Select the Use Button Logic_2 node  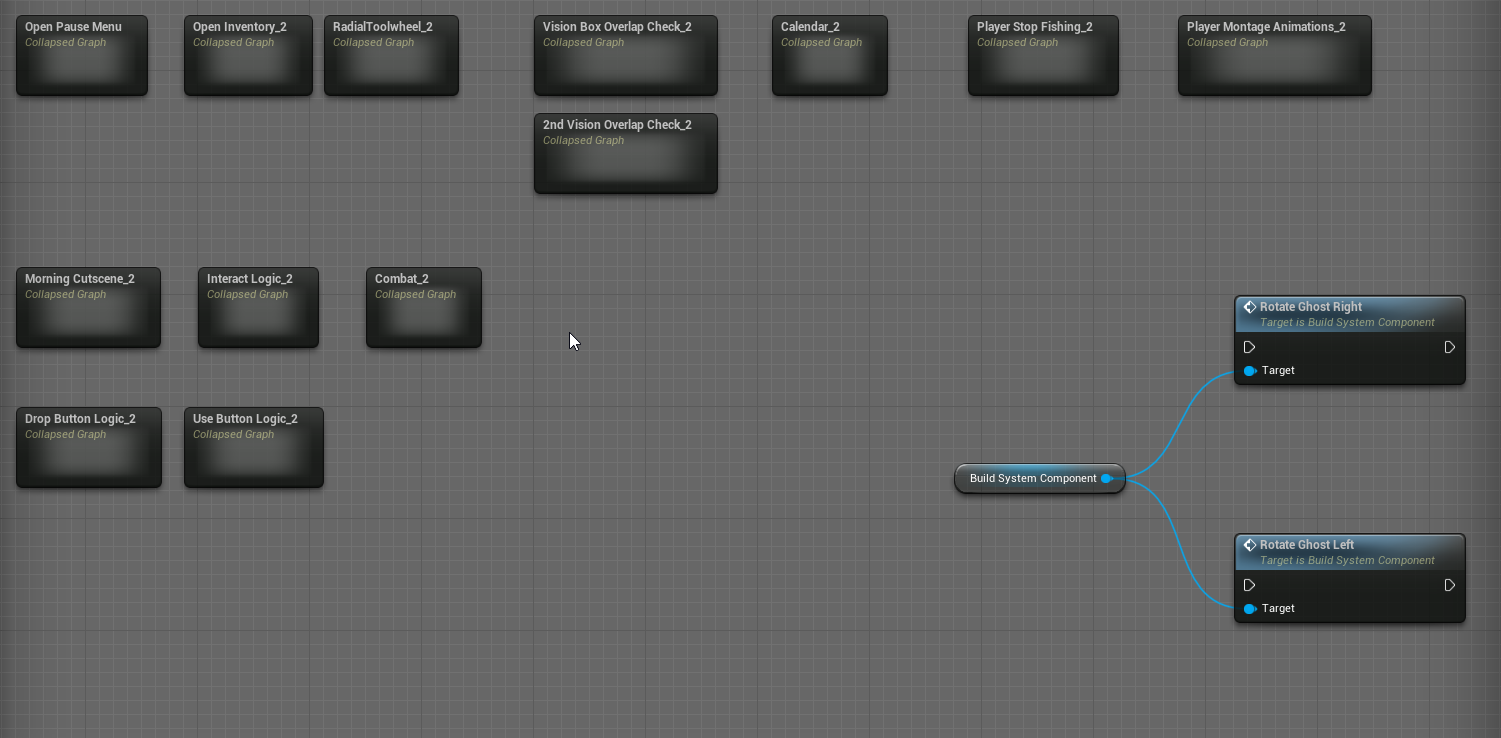[x=253, y=448]
